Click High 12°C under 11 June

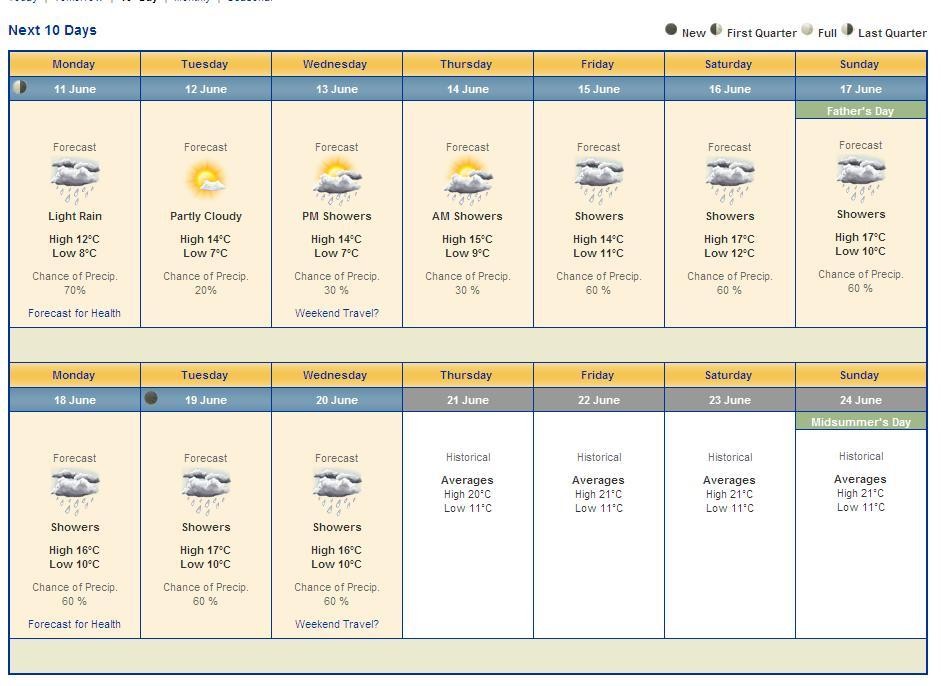coord(74,239)
